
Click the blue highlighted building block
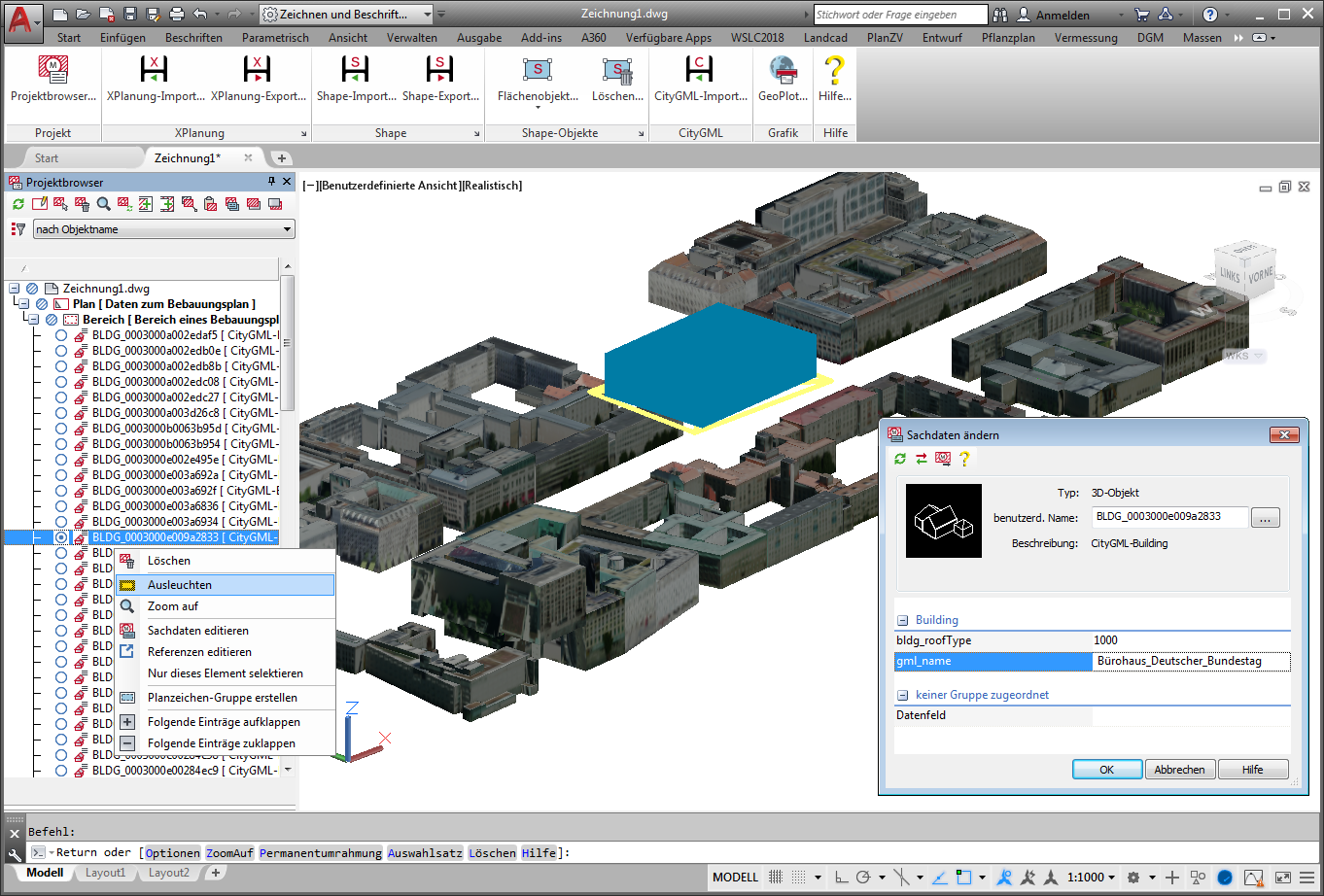point(710,364)
